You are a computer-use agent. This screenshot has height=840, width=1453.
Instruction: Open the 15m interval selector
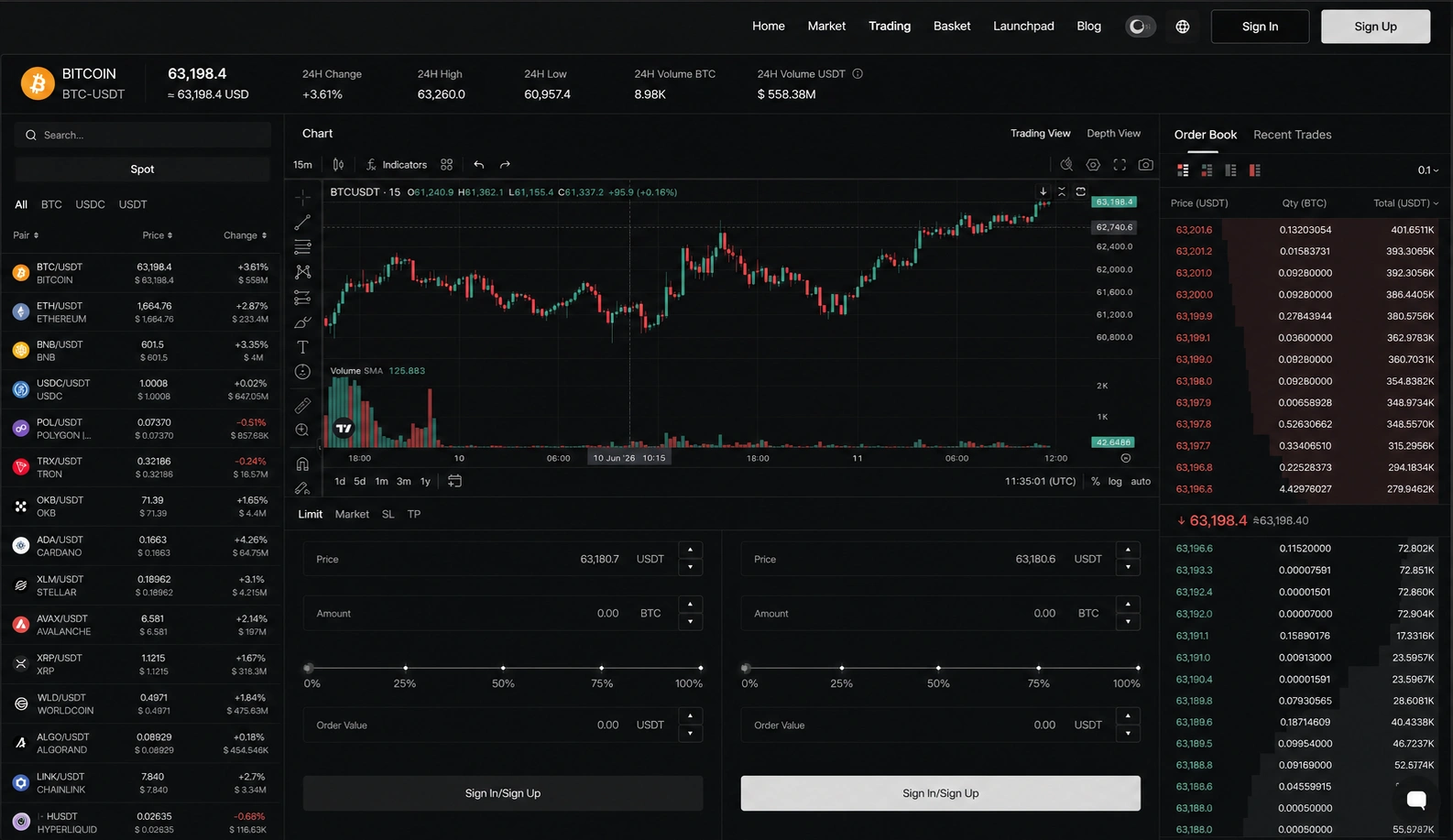[302, 165]
